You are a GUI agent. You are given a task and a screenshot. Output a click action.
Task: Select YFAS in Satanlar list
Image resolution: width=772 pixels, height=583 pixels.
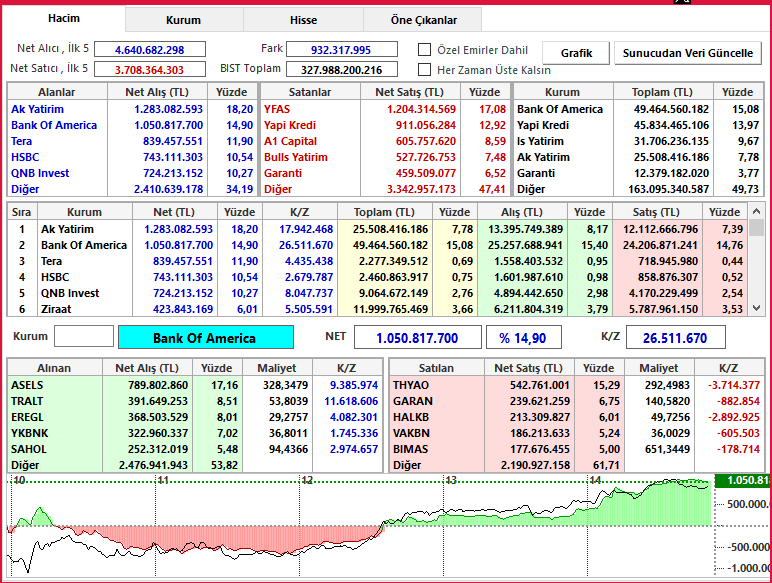click(277, 109)
